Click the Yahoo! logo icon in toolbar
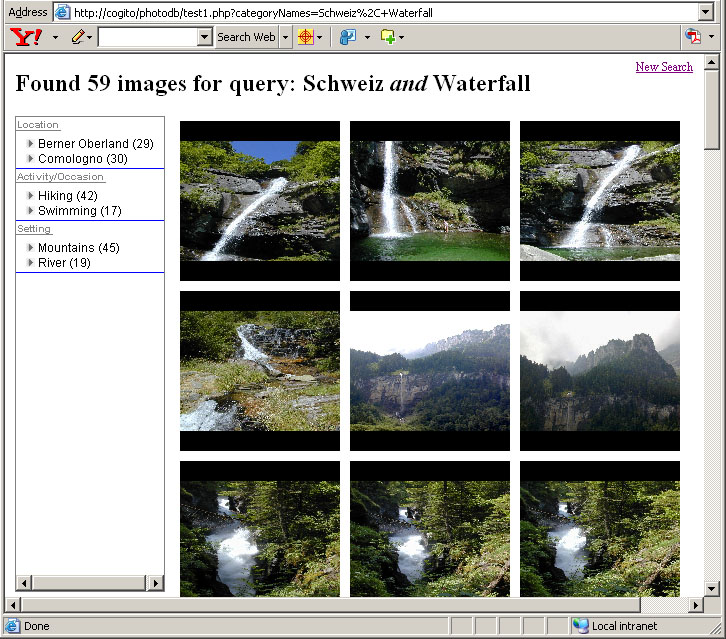 (x=26, y=37)
